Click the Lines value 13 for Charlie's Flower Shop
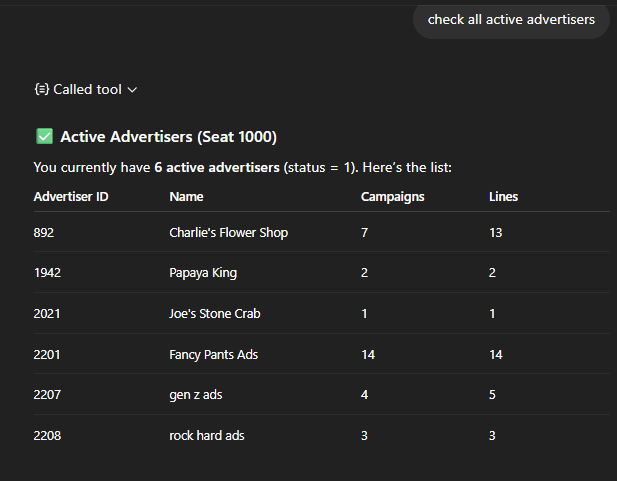The width and height of the screenshot is (617, 481). coord(496,233)
